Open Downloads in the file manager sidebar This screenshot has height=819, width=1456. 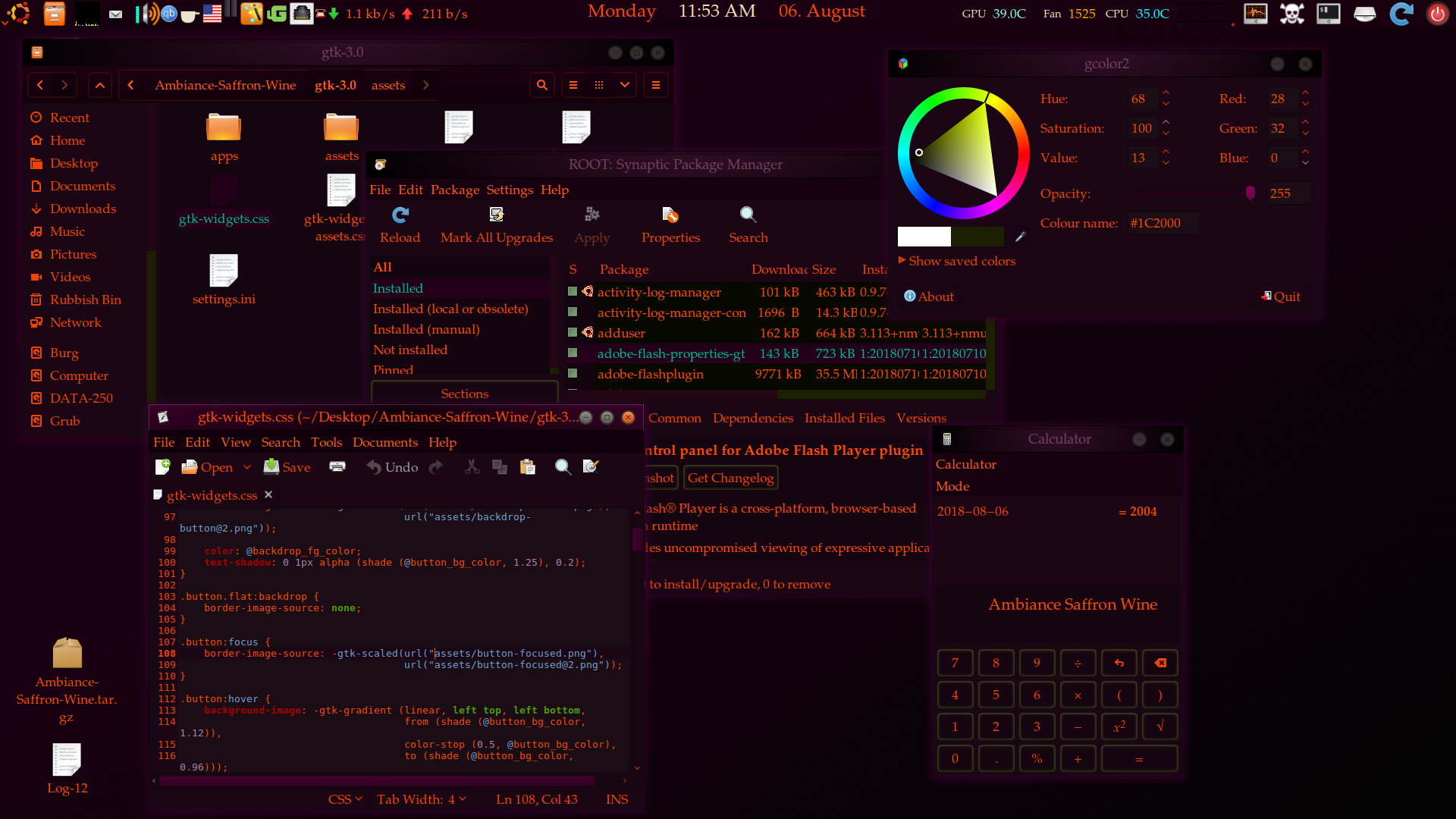[x=83, y=209]
